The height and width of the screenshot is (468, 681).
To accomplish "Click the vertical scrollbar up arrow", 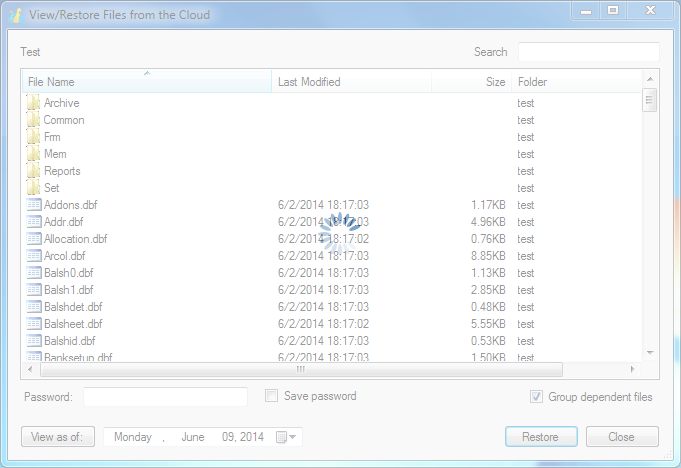I will click(650, 79).
